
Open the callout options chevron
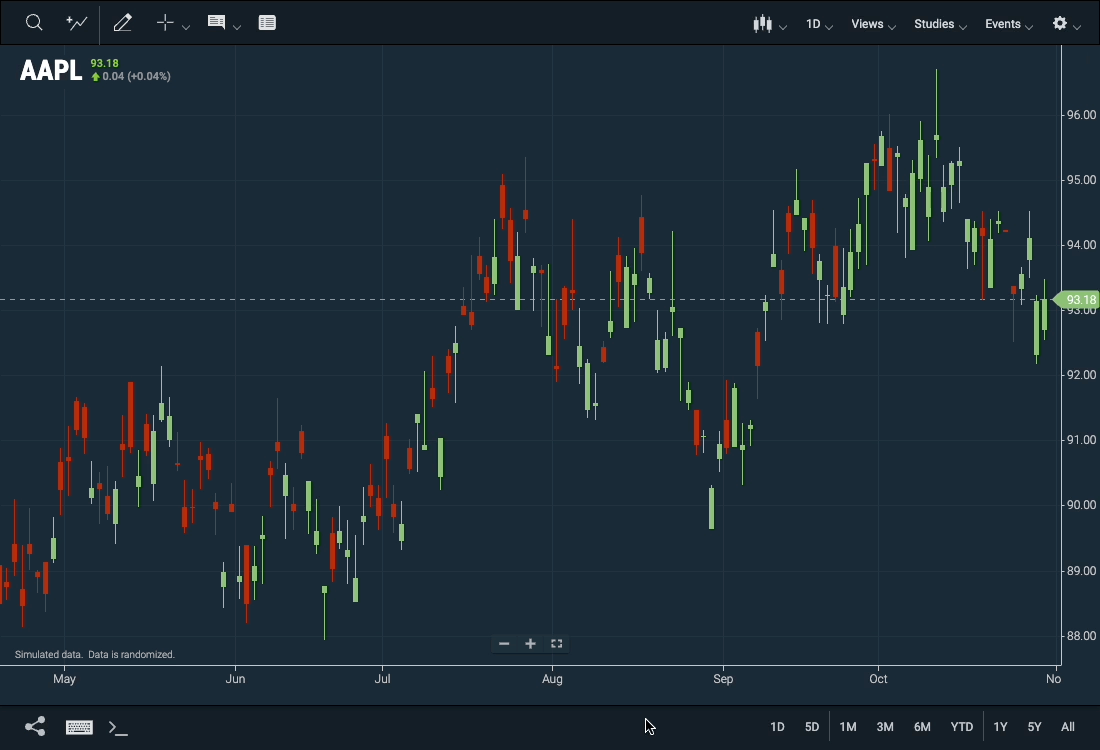click(237, 27)
